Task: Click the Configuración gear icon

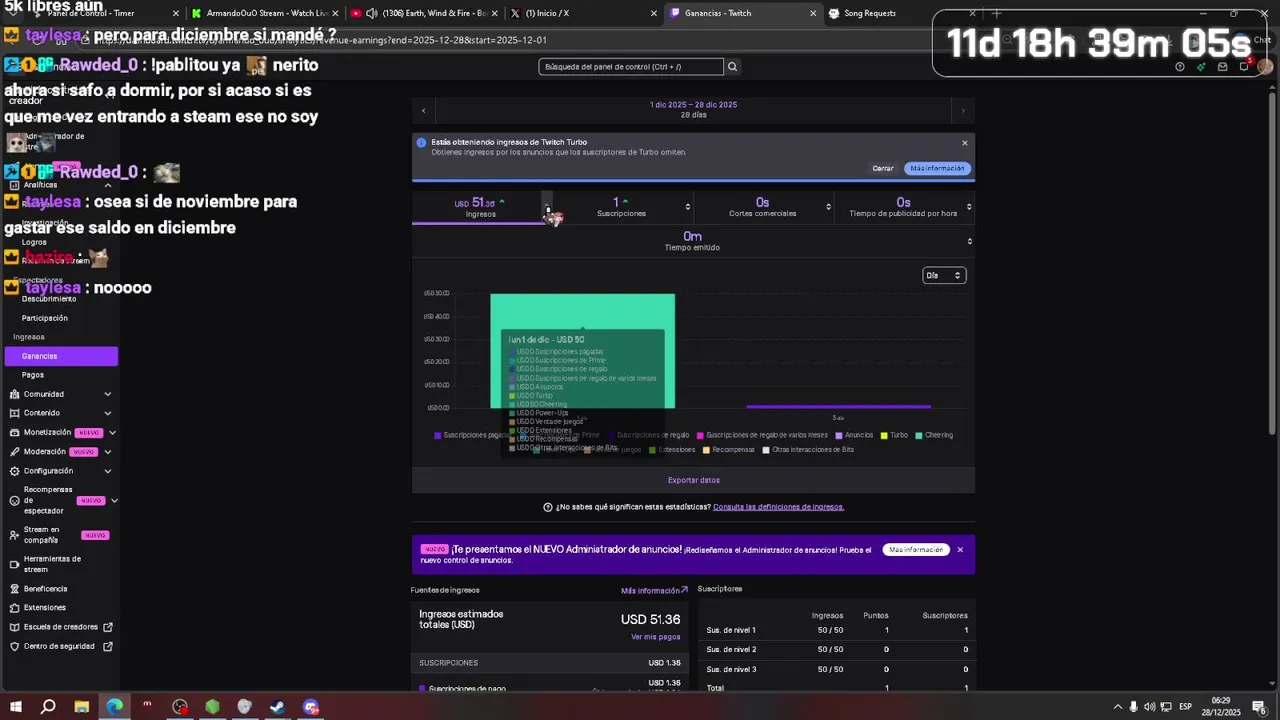Action: coord(14,471)
